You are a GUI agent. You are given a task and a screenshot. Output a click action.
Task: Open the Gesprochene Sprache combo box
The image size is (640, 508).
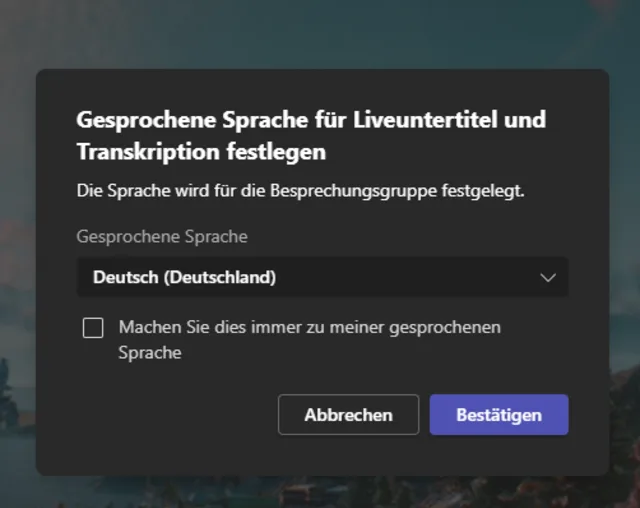[x=322, y=277]
